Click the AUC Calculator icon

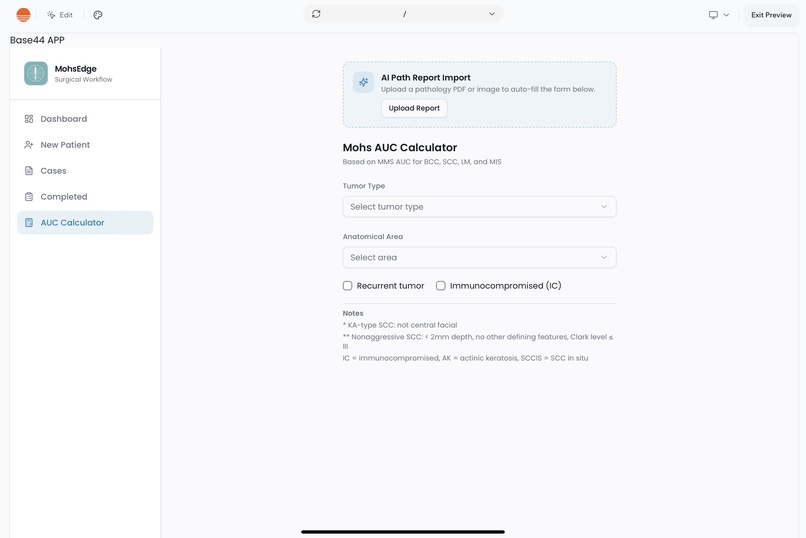[x=29, y=222]
